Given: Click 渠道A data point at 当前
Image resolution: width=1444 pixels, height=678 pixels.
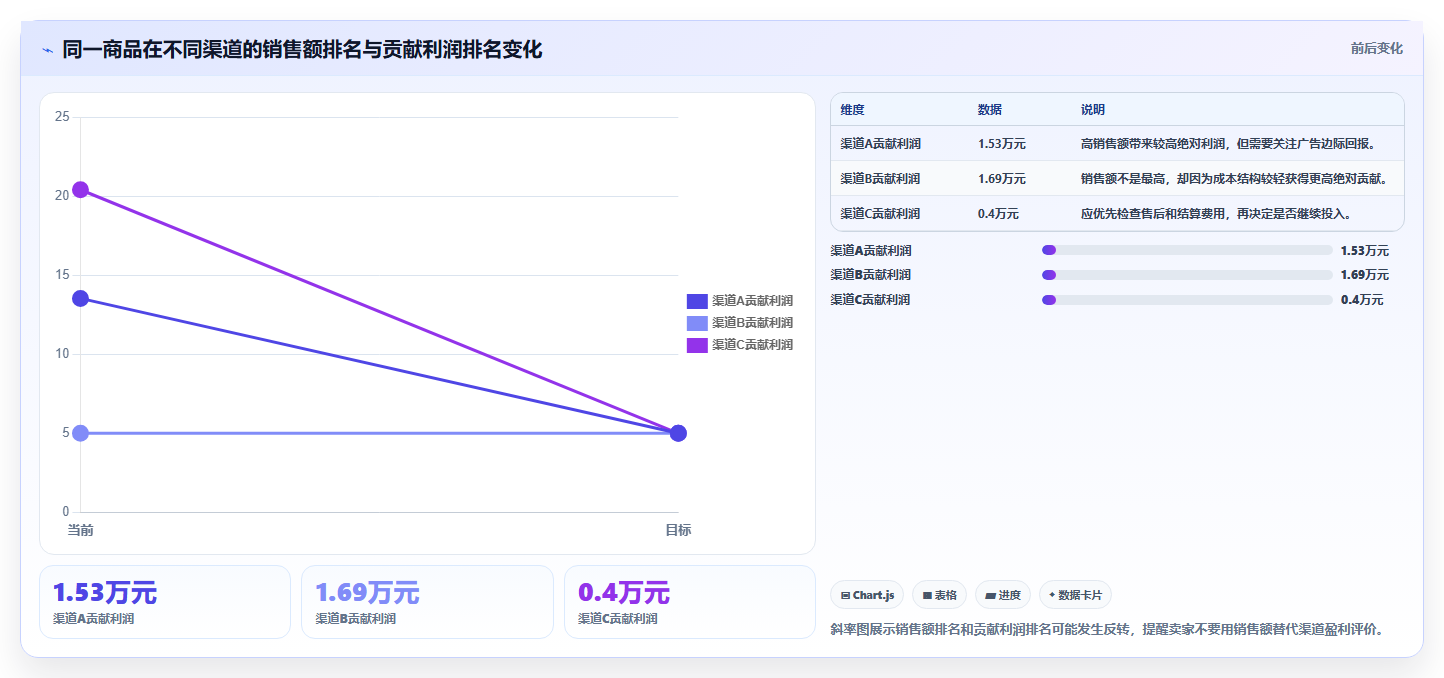Looking at the screenshot, I should click(x=80, y=298).
